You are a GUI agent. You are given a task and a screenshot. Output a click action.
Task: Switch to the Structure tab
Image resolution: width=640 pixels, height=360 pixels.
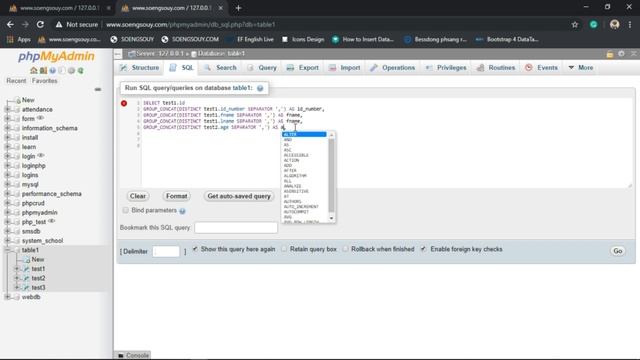[x=140, y=68]
